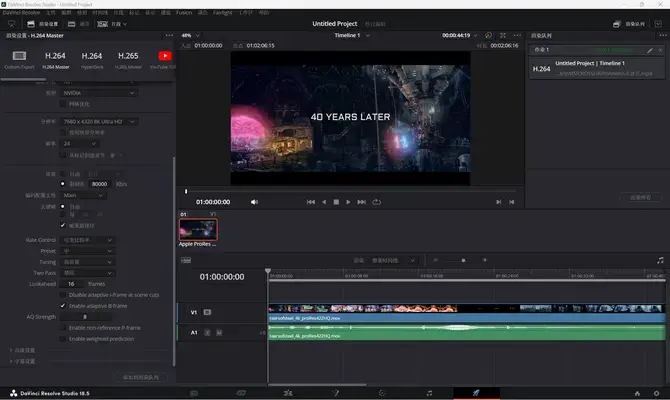This screenshot has width=670, height=400.
Task: Open the 7680 x 4320 8K resolution dropdown
Action: tap(99, 122)
